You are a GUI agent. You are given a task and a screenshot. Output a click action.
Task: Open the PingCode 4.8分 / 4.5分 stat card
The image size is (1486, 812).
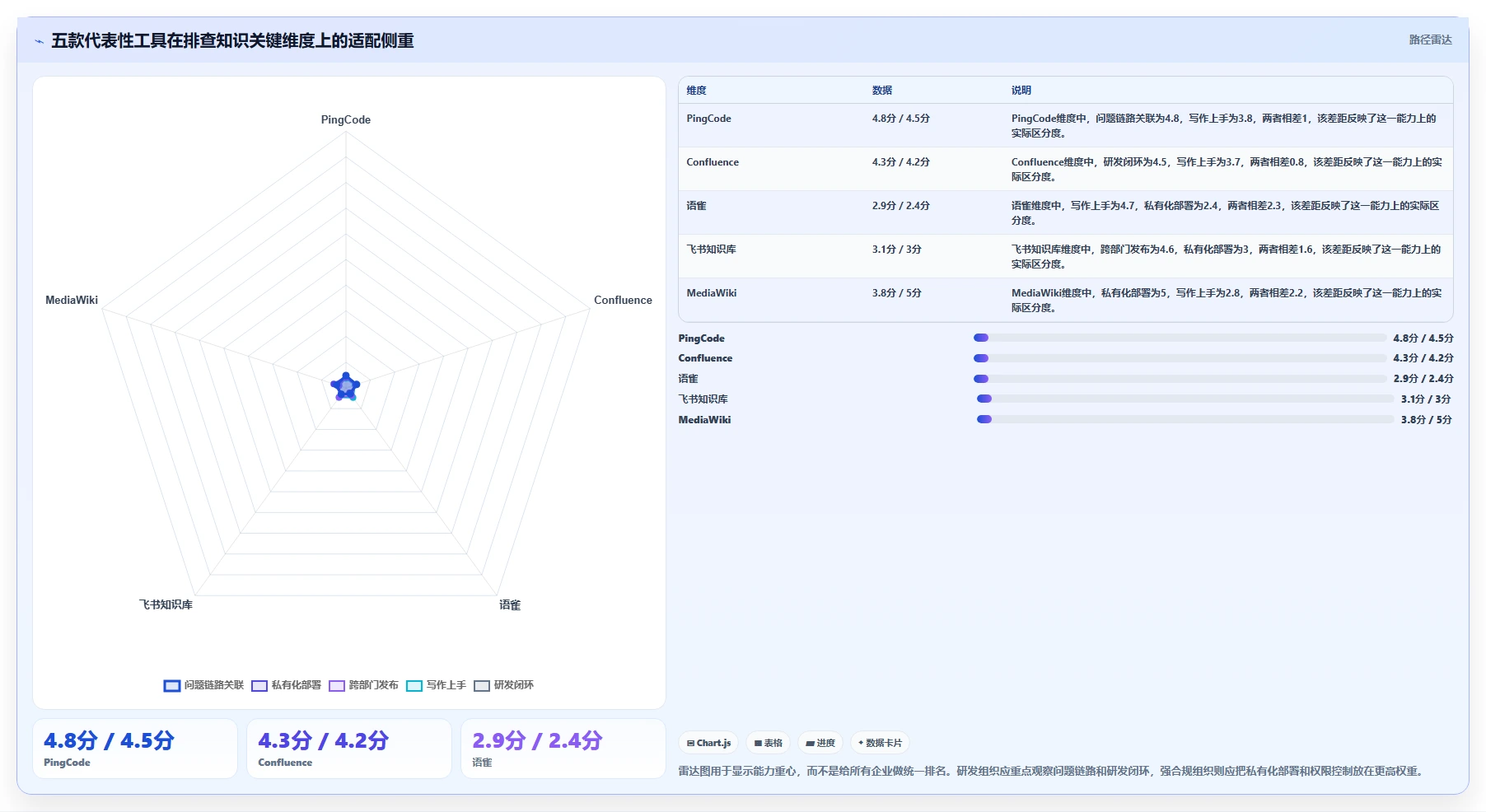135,749
